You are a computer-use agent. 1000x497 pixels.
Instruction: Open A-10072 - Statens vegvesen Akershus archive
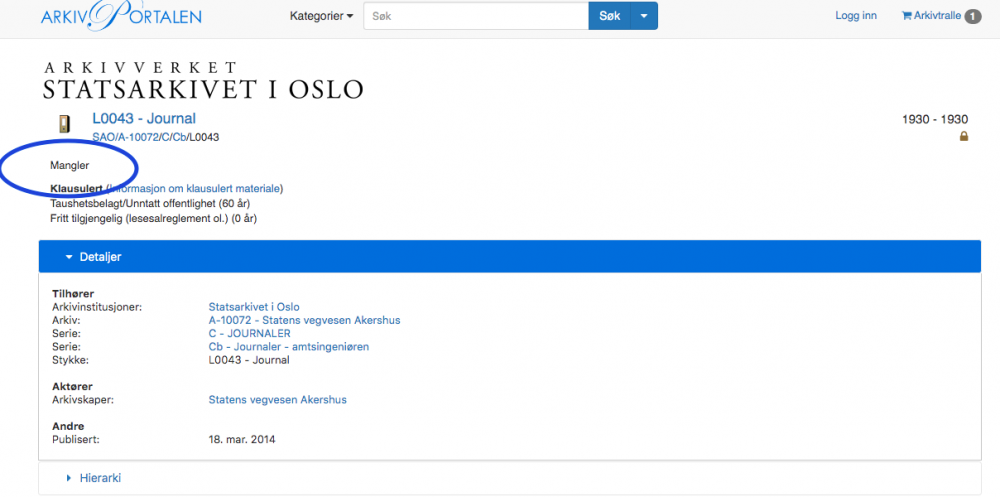click(304, 320)
